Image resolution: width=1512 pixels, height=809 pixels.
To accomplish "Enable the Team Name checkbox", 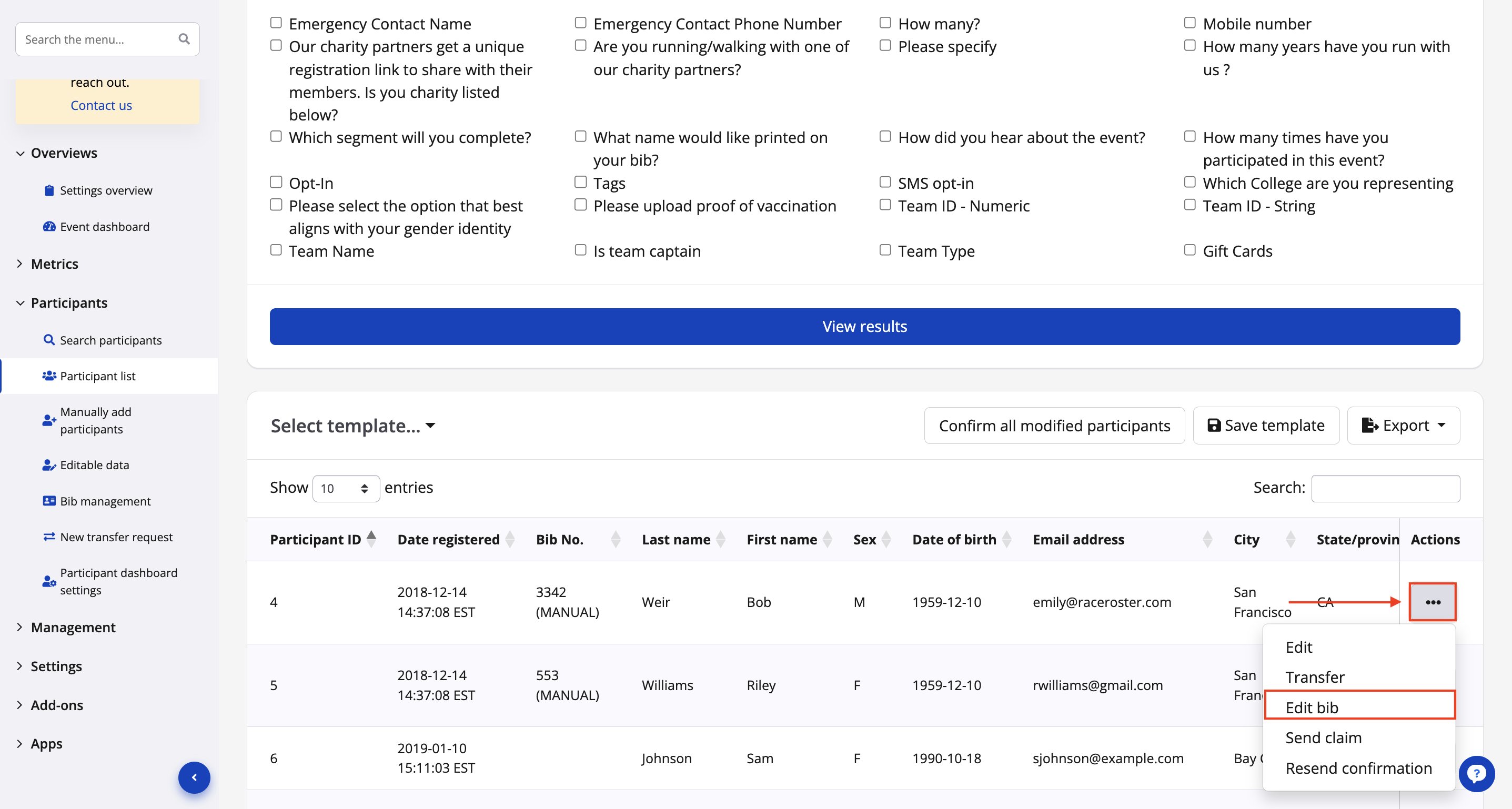I will pyautogui.click(x=276, y=249).
